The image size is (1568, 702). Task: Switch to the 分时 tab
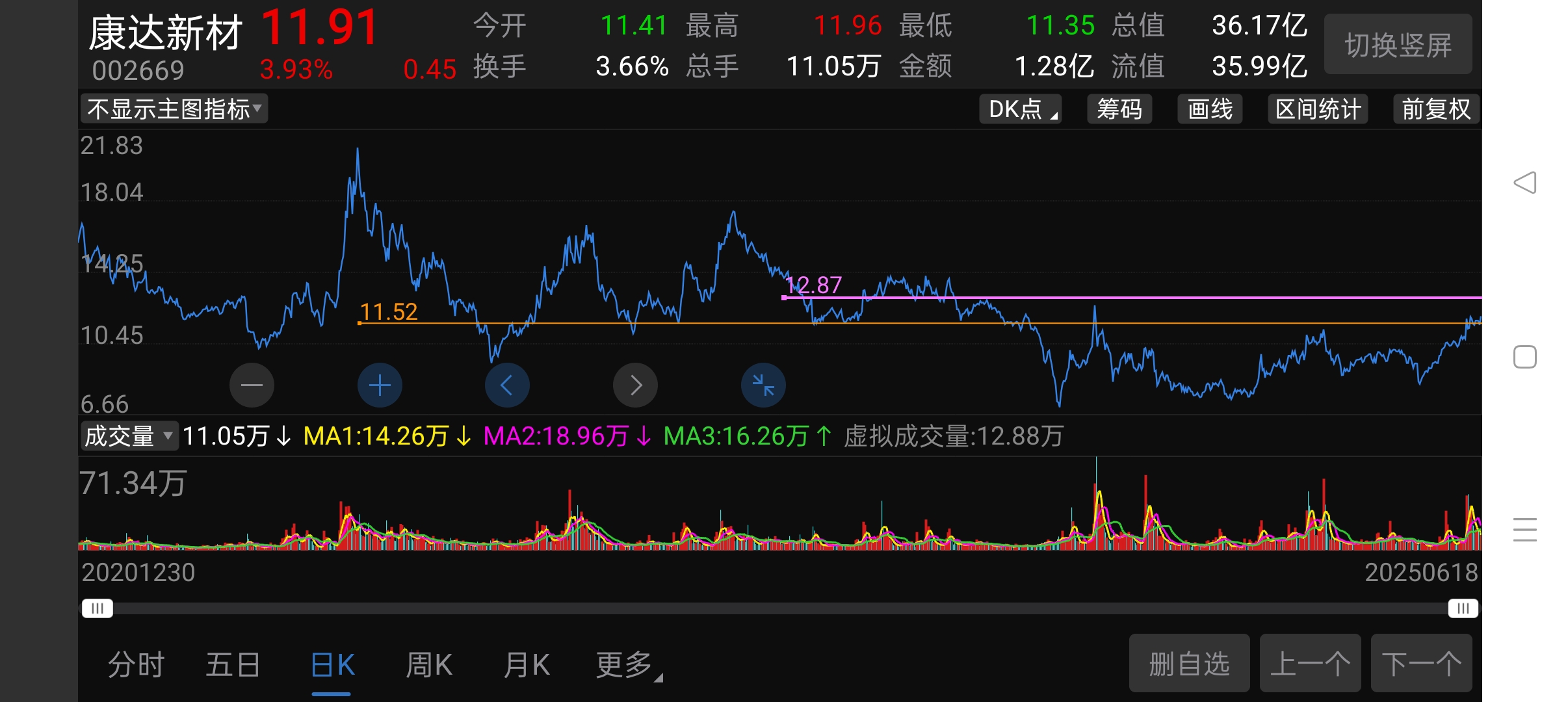137,665
